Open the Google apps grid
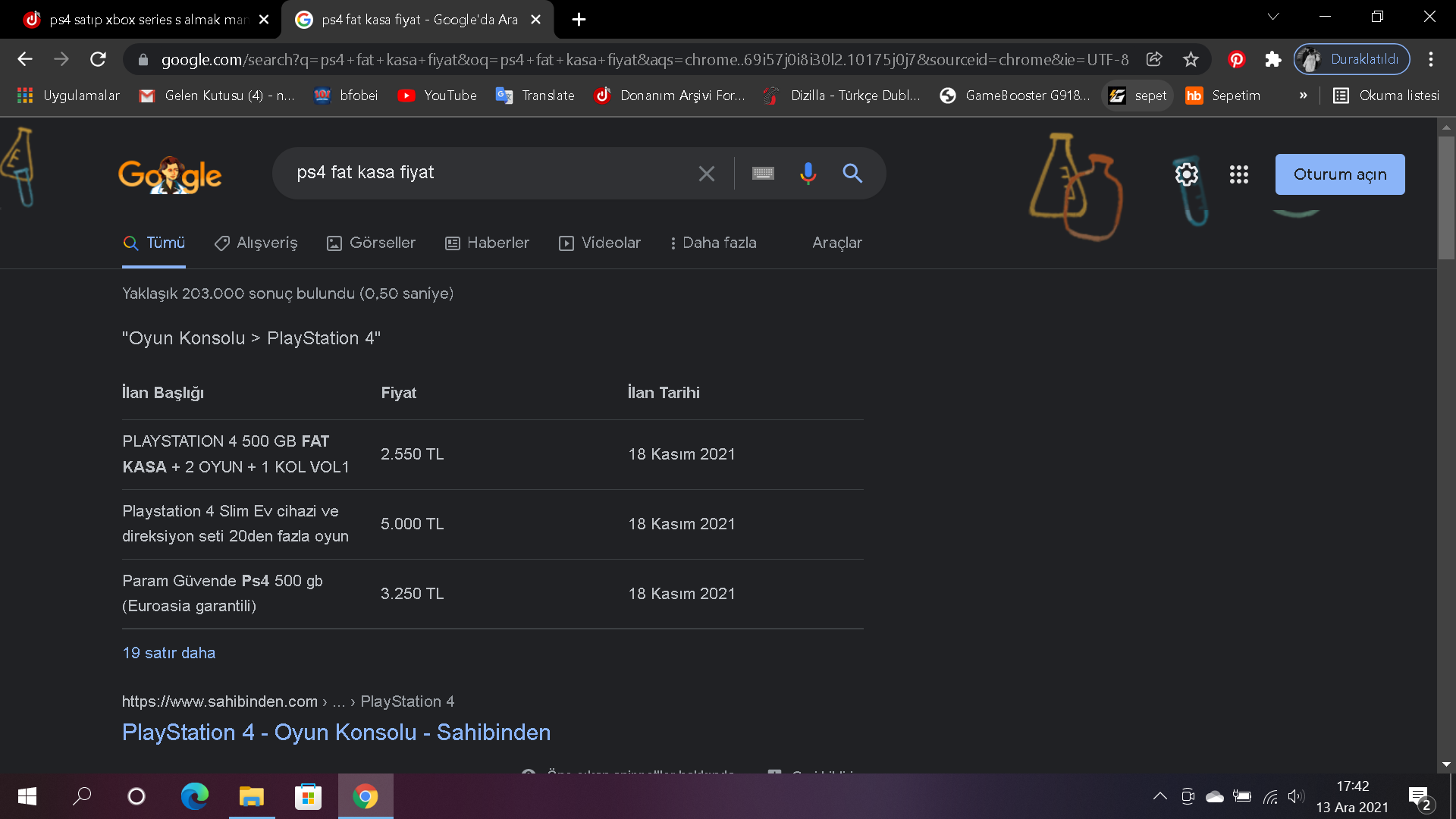This screenshot has width=1456, height=819. click(1239, 174)
